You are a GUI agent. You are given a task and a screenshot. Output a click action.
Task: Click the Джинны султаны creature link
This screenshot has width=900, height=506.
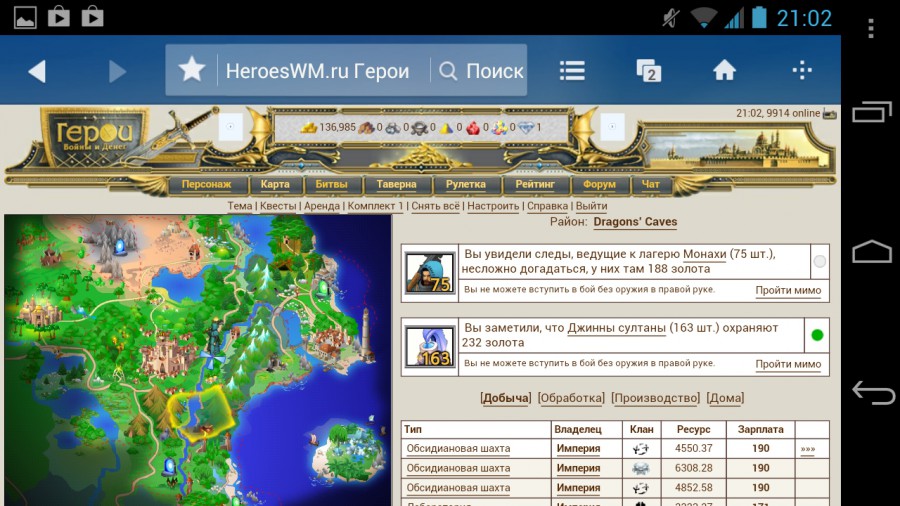(x=616, y=328)
